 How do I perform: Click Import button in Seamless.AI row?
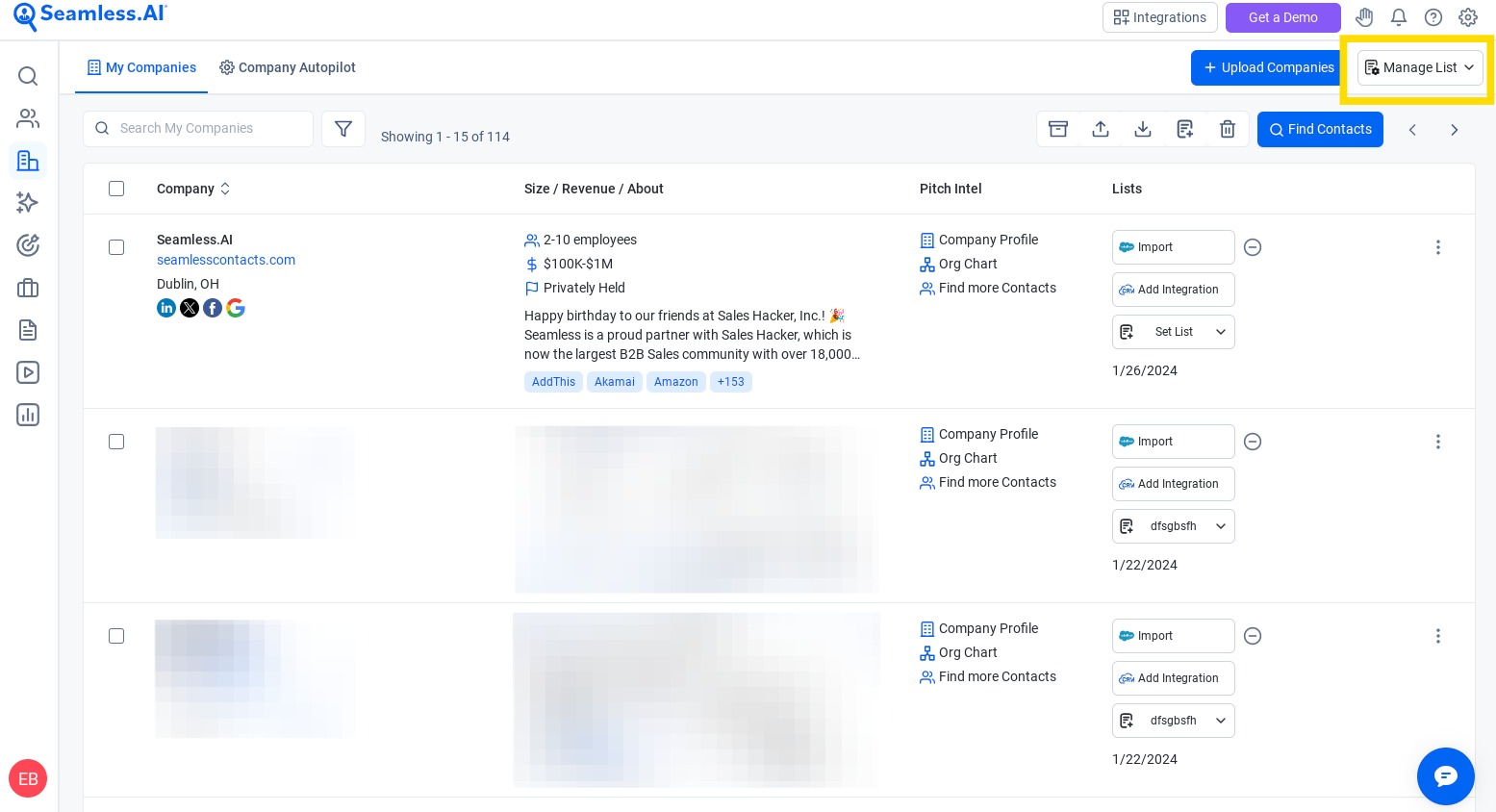coord(1174,247)
